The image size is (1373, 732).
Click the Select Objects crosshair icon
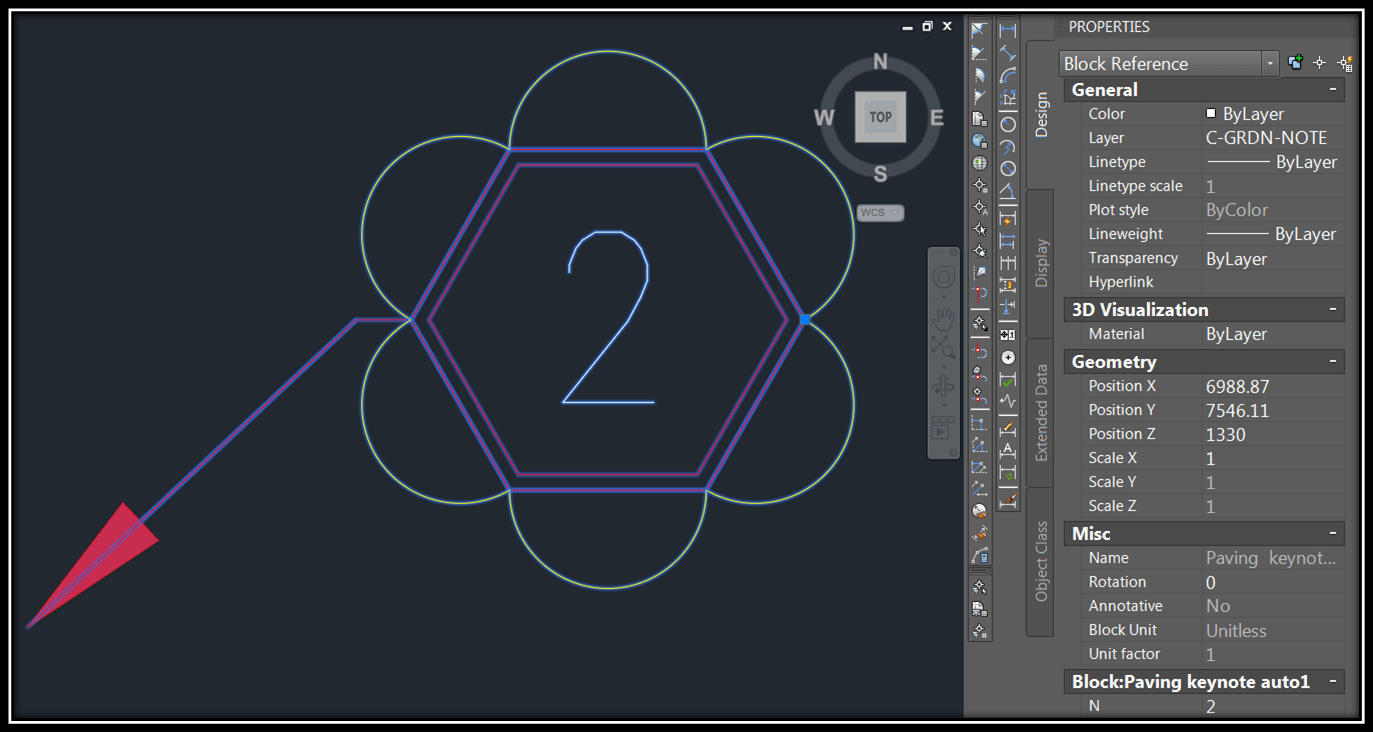pyautogui.click(x=1319, y=63)
